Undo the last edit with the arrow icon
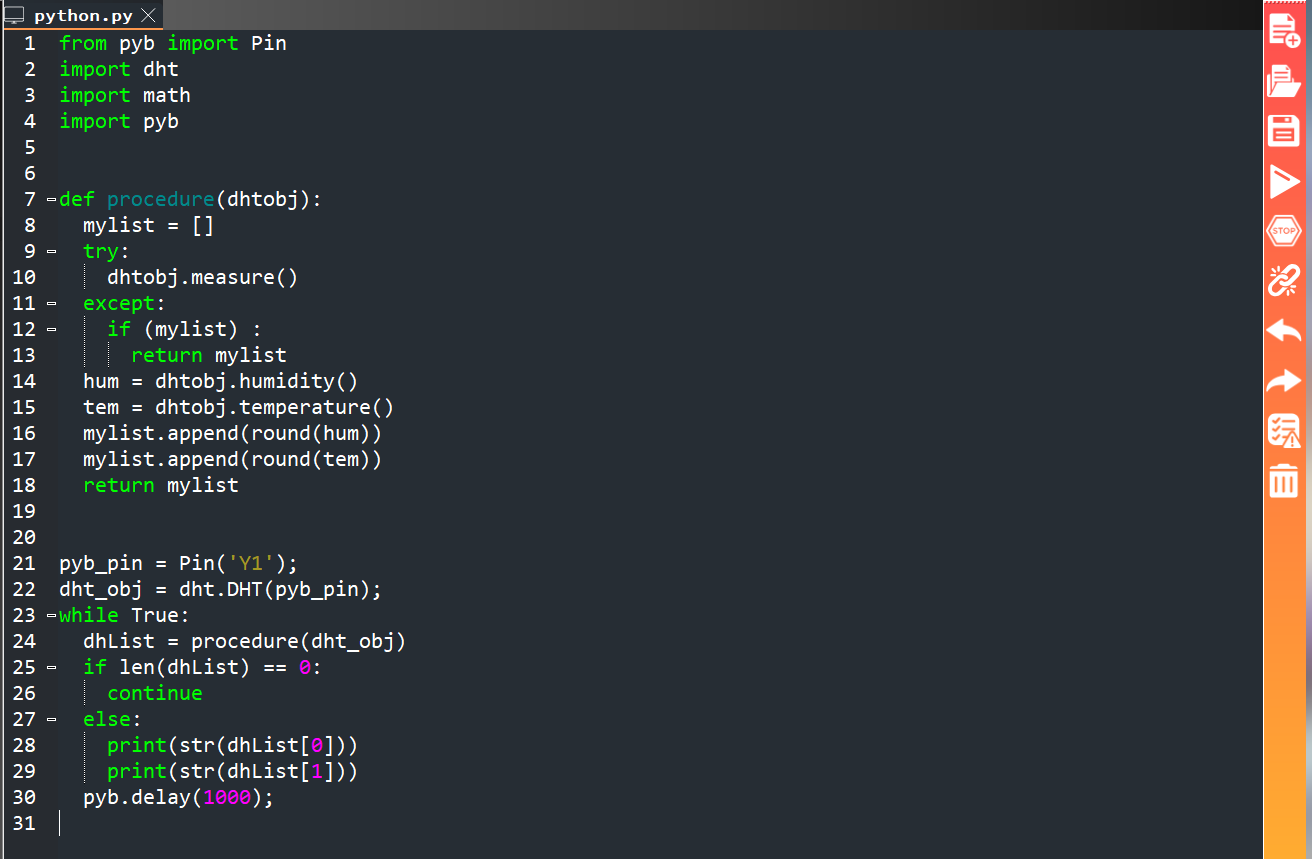 (1284, 331)
